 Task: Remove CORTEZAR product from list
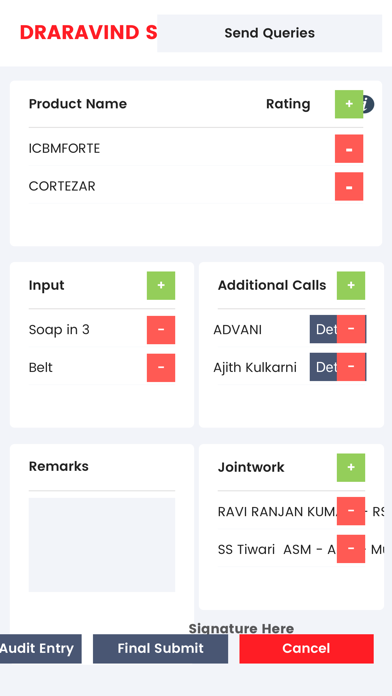[349, 186]
